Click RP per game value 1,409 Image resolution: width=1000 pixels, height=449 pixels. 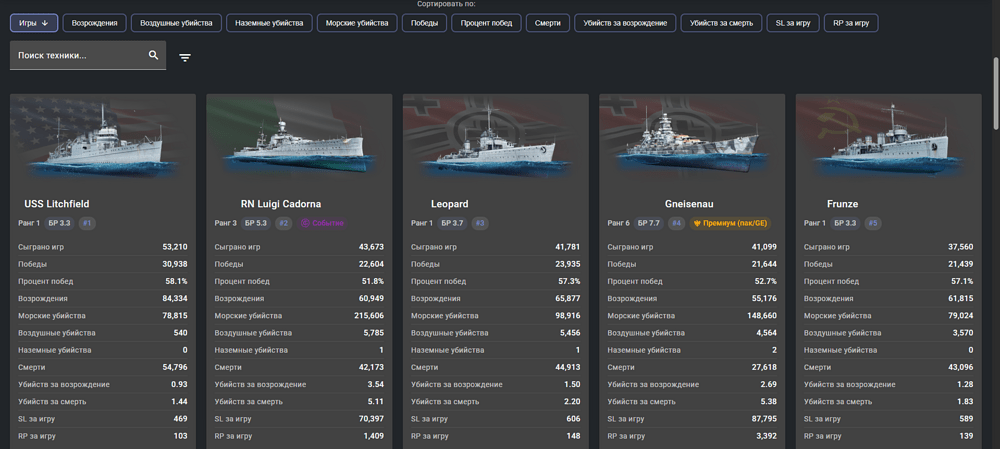click(374, 436)
